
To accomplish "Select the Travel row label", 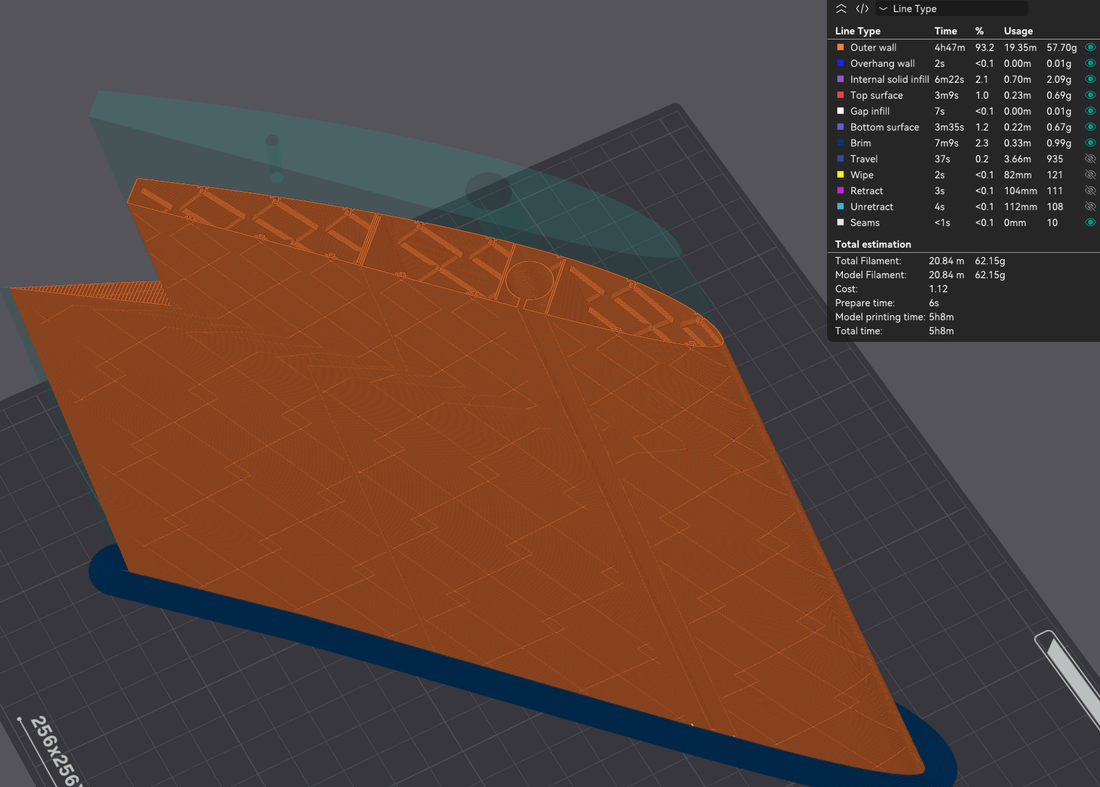I will point(864,159).
